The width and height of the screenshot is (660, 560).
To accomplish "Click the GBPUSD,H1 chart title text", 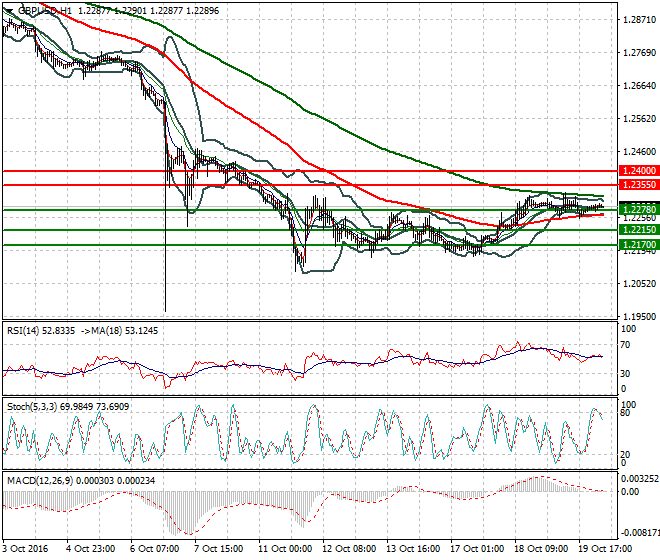I will (x=45, y=11).
